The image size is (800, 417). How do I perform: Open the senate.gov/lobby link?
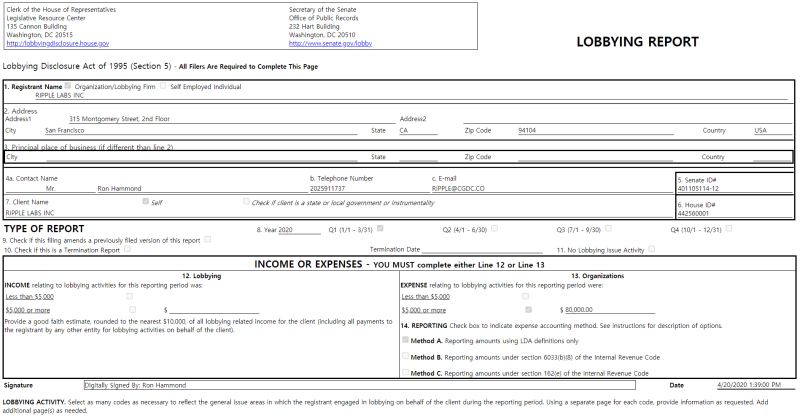tap(330, 44)
